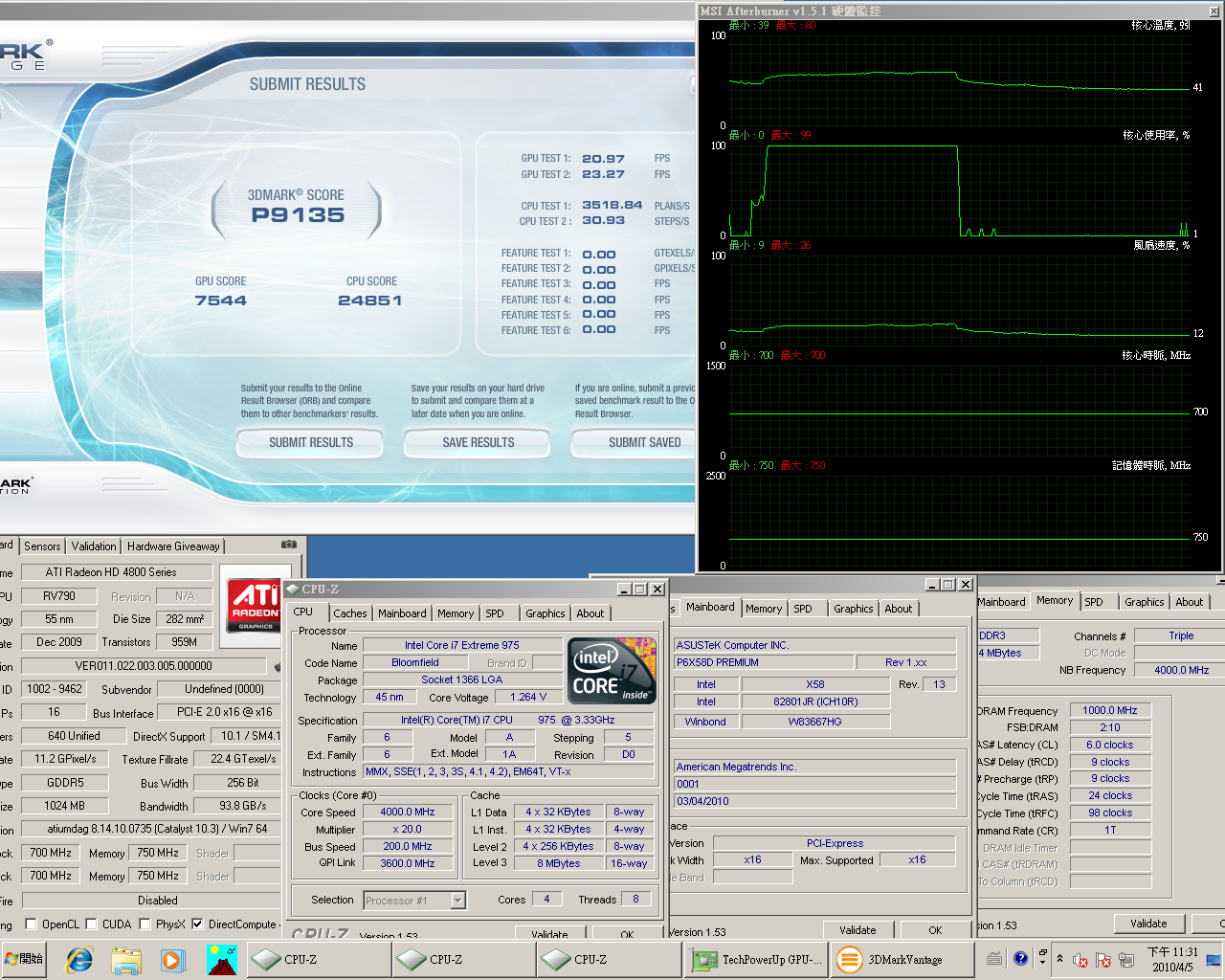Switch to Memory tab in front CPU-Z
Screen dimensions: 1225x980
click(456, 613)
